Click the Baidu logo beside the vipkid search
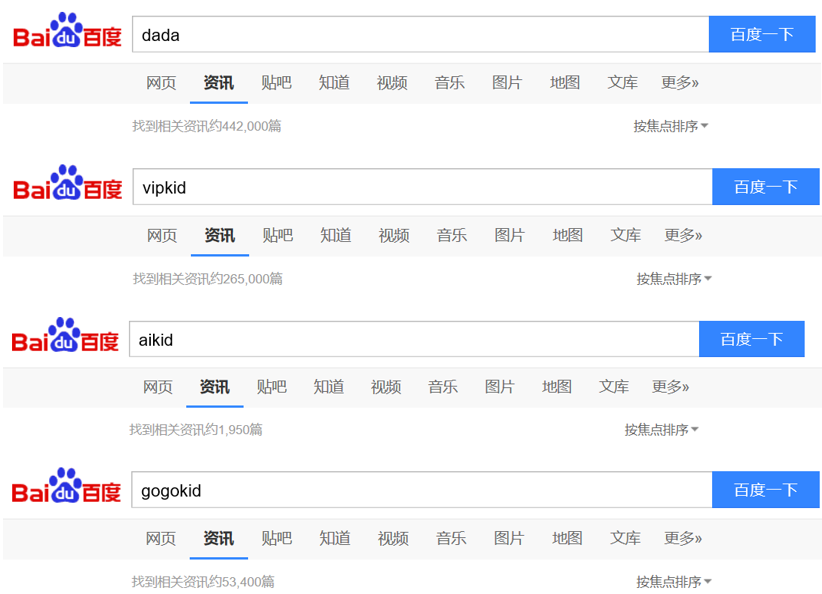822x594 pixels. point(68,183)
